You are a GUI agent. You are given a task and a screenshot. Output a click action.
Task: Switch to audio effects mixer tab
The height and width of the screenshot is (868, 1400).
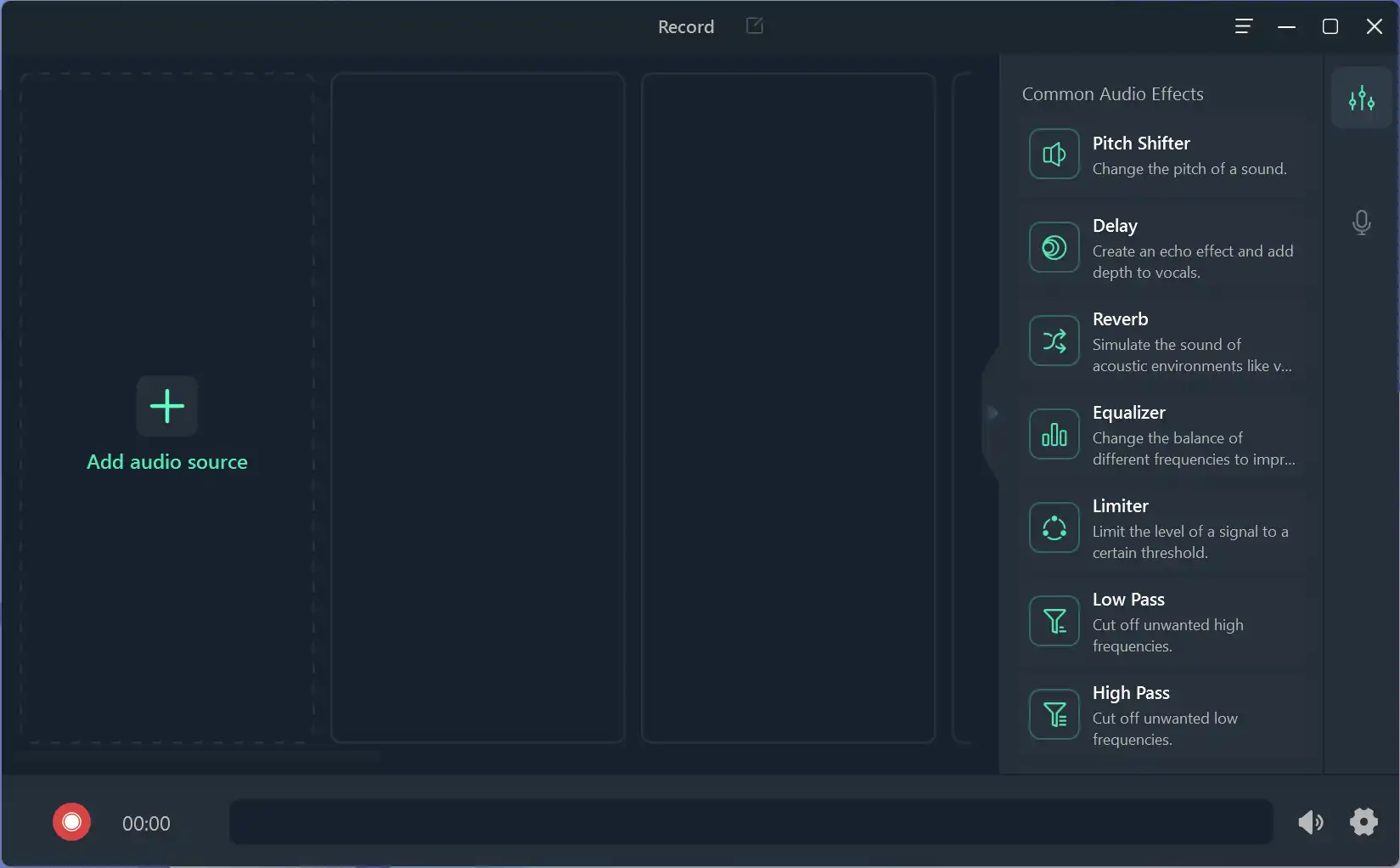[1361, 99]
